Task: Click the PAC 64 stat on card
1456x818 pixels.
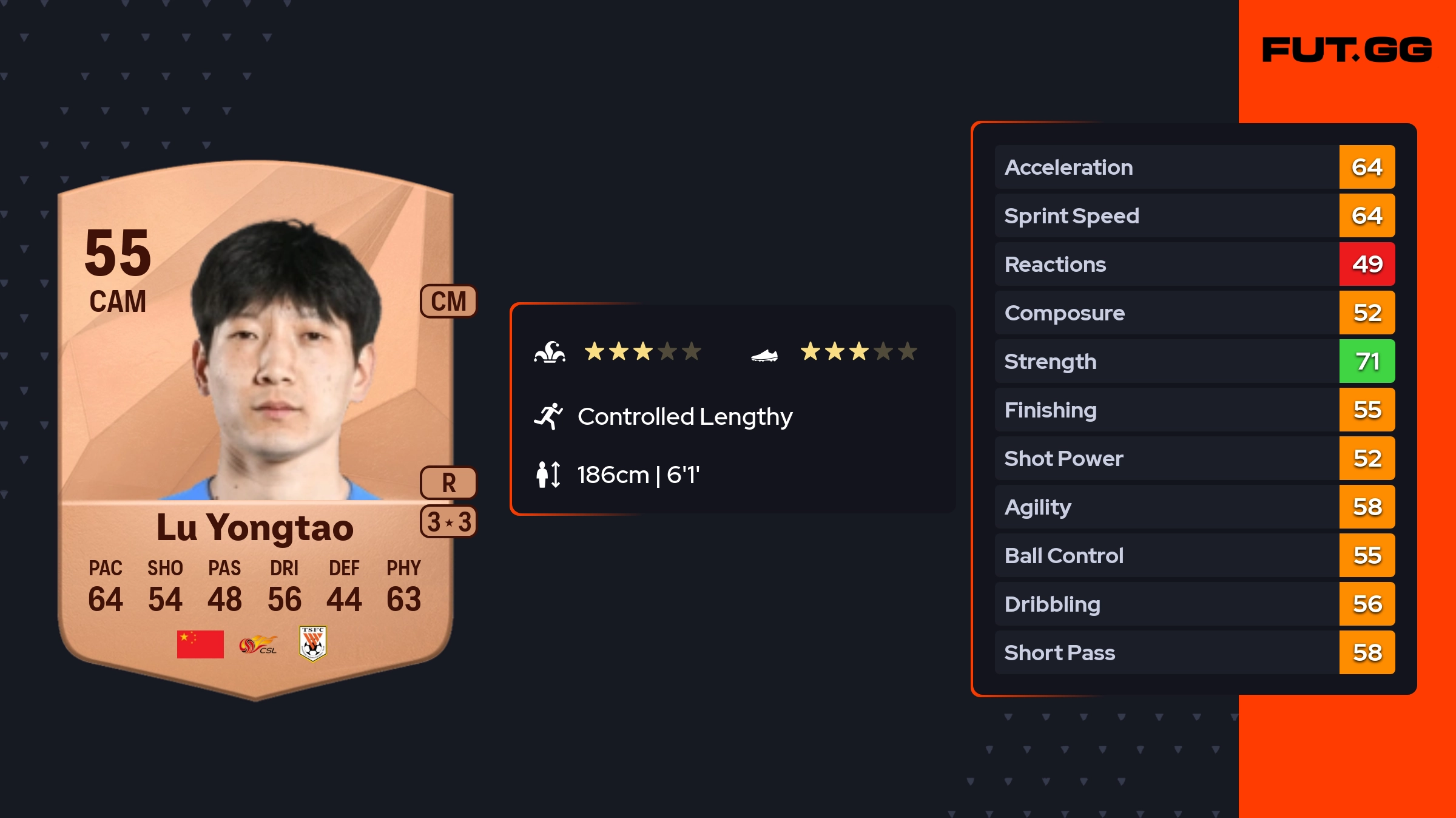Action: [x=106, y=586]
